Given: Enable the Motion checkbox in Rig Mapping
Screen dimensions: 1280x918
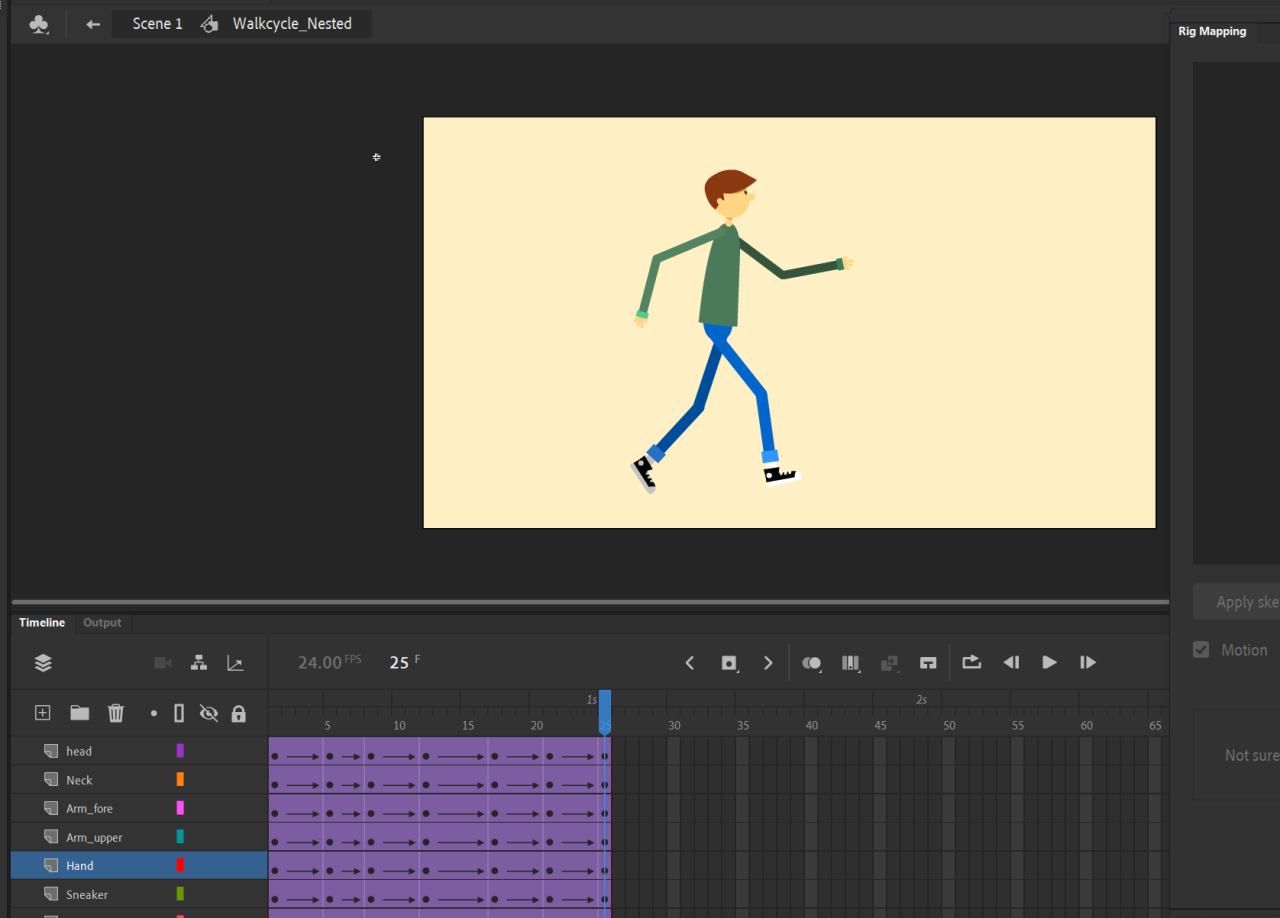Looking at the screenshot, I should (1201, 649).
